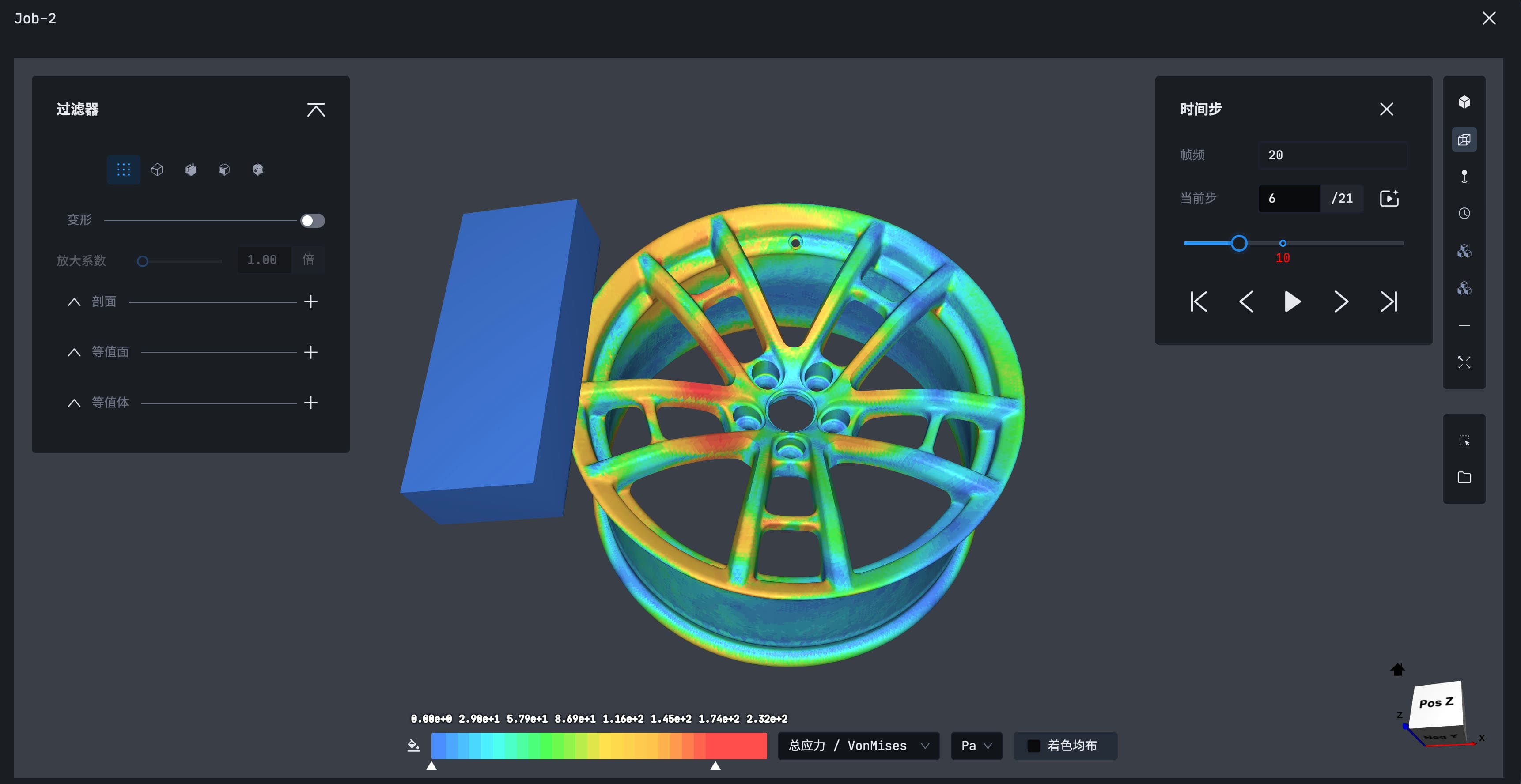This screenshot has width=1521, height=784.
Task: Select the wireframe cube display icon
Action: tap(157, 170)
